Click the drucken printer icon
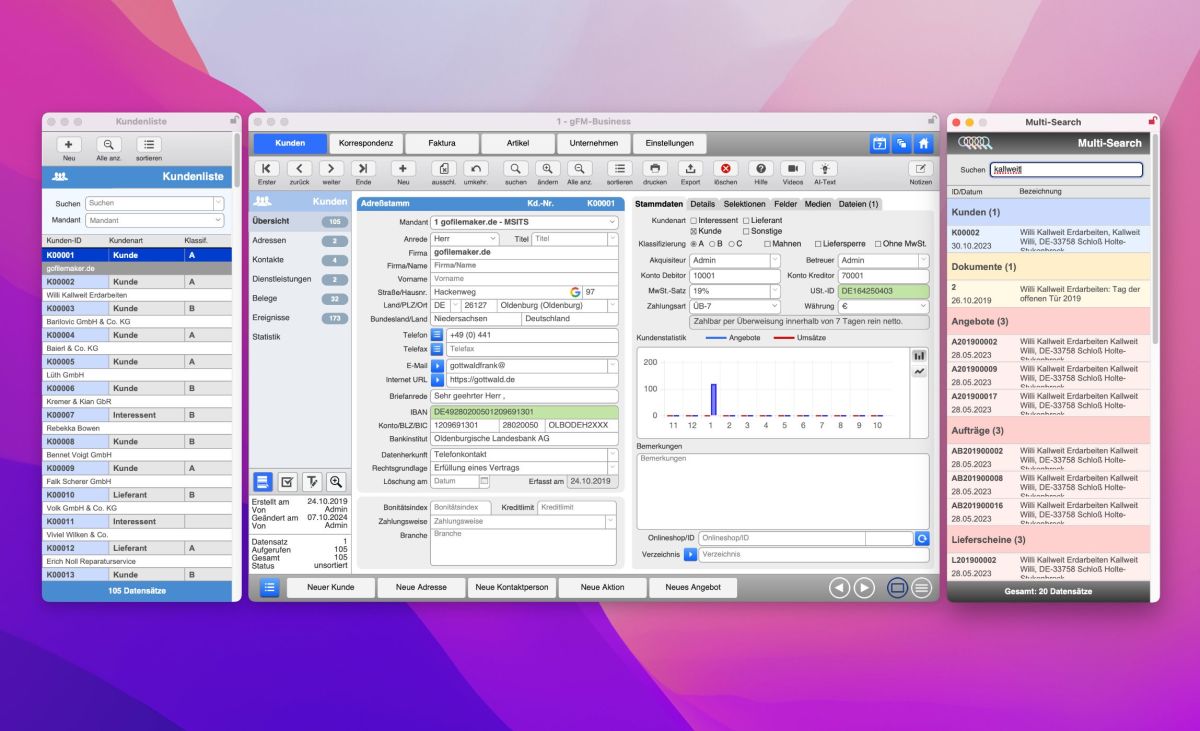Viewport: 1200px width, 731px height. click(x=655, y=169)
